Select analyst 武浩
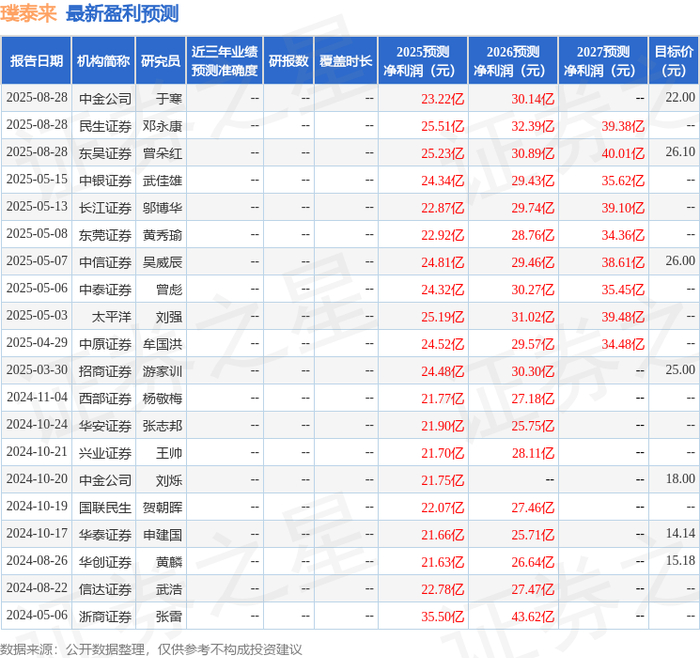This screenshot has height=658, width=700. pyautogui.click(x=169, y=589)
